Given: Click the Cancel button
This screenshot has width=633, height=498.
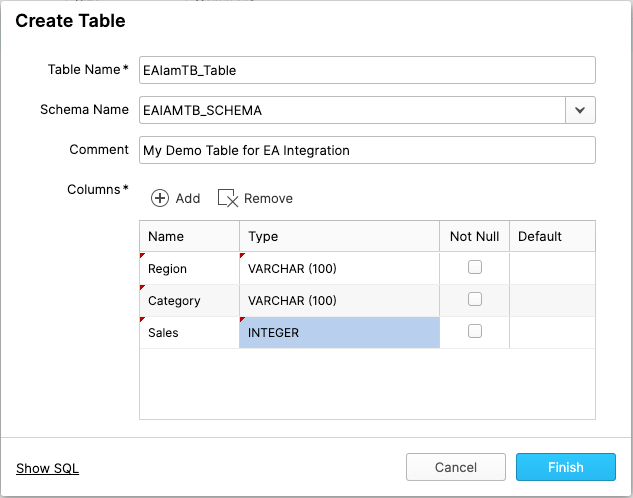Looking at the screenshot, I should point(456,467).
